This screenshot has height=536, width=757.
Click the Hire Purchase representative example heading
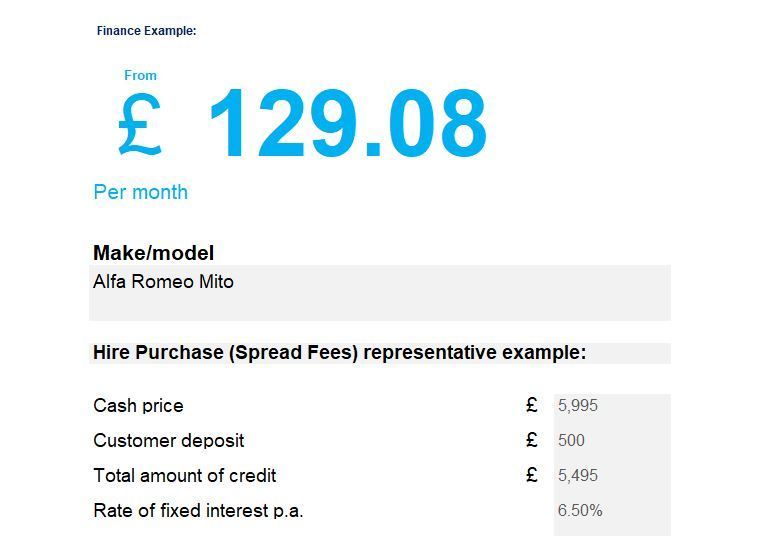pos(339,353)
